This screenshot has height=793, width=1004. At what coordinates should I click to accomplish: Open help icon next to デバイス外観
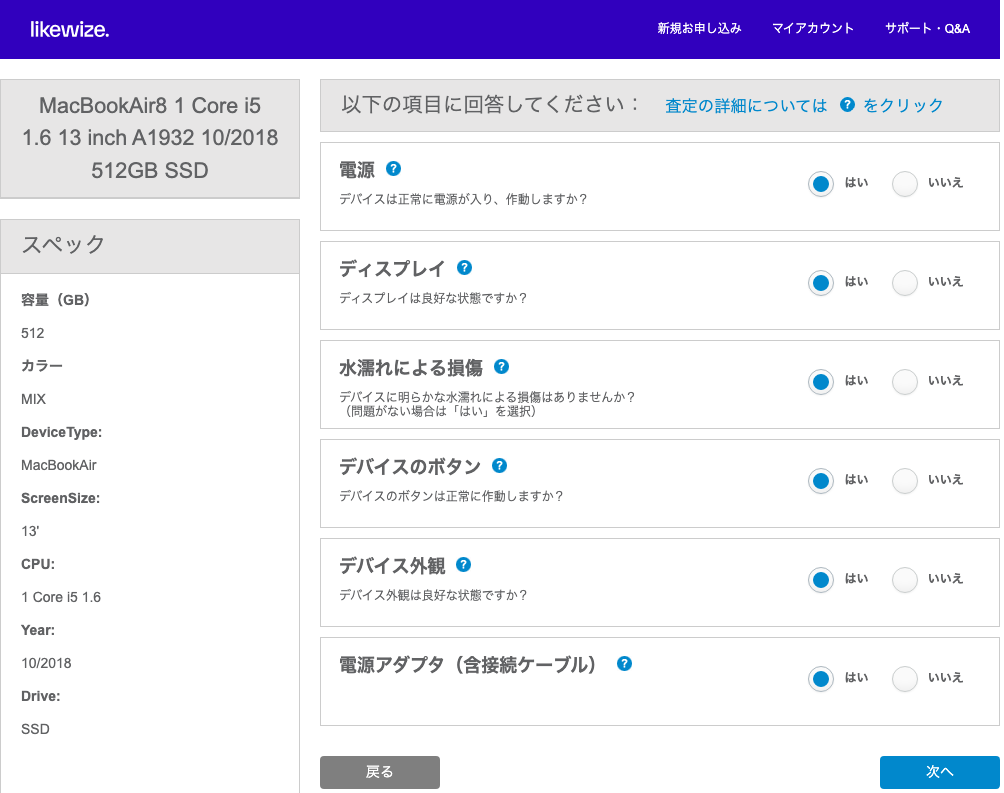464,564
